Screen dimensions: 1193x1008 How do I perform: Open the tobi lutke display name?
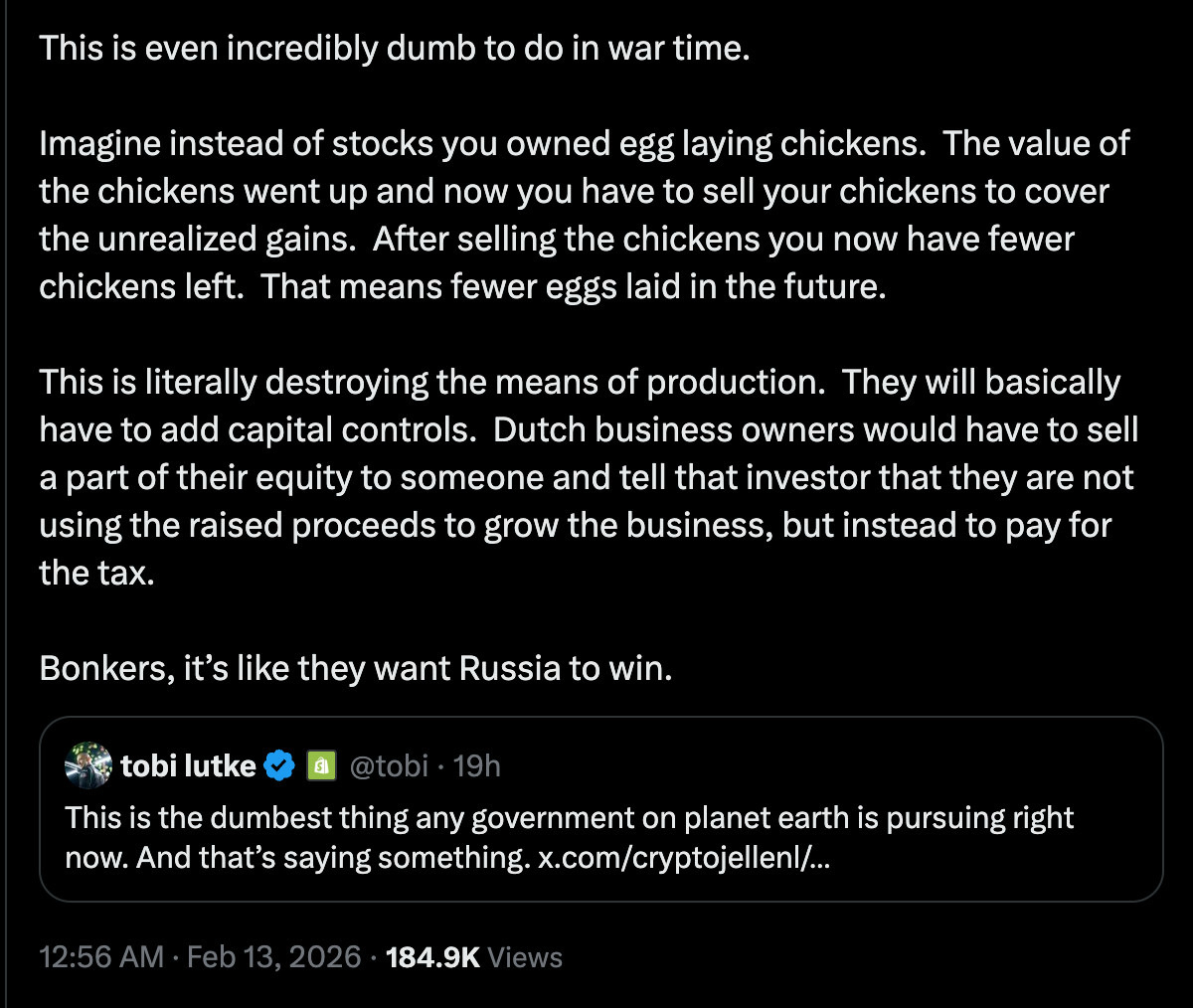[x=188, y=765]
